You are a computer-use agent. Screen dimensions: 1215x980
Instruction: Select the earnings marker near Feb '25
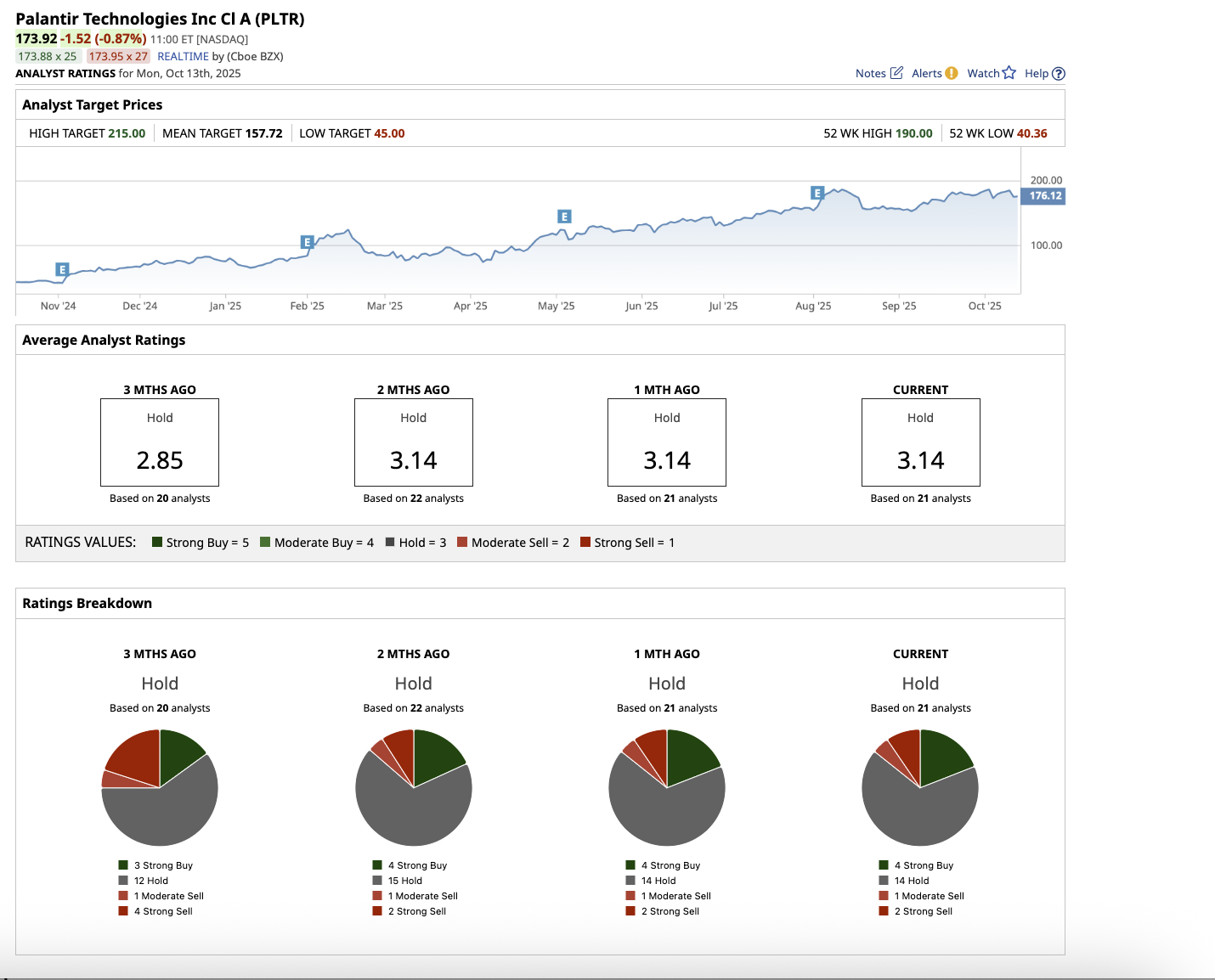308,242
